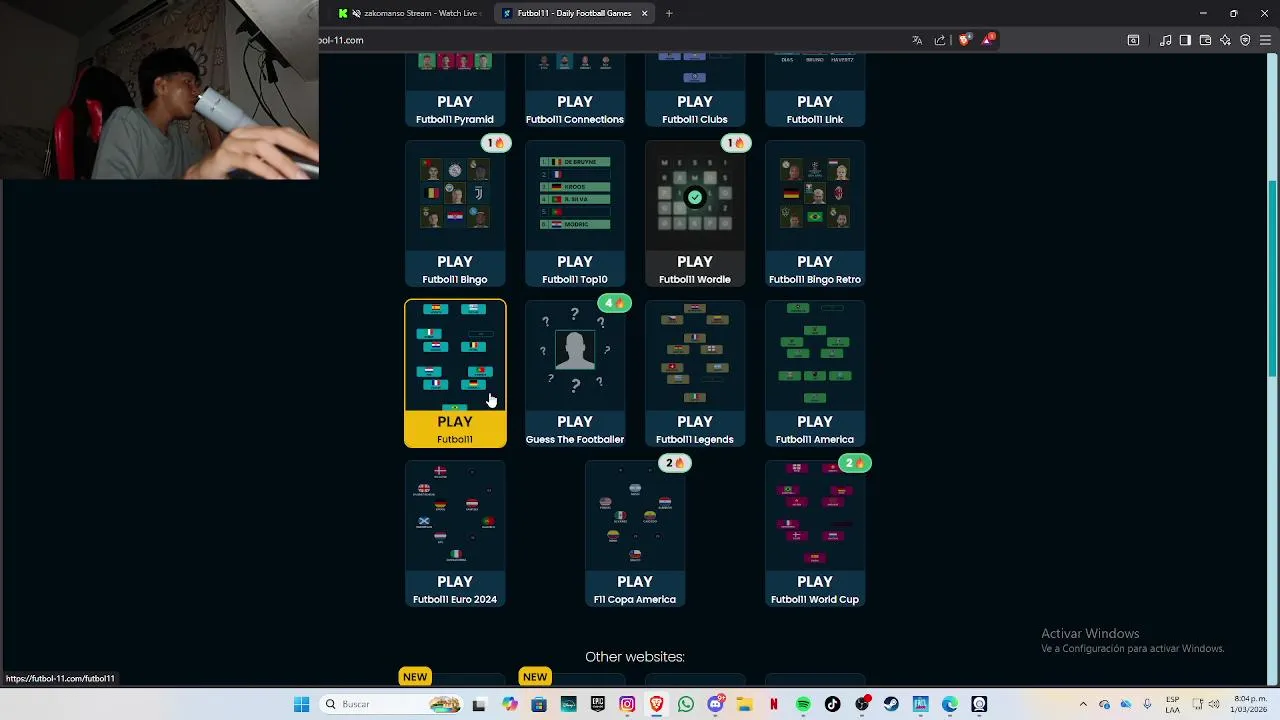1280x720 pixels.
Task: Click the Other websites heading
Action: tap(635, 657)
